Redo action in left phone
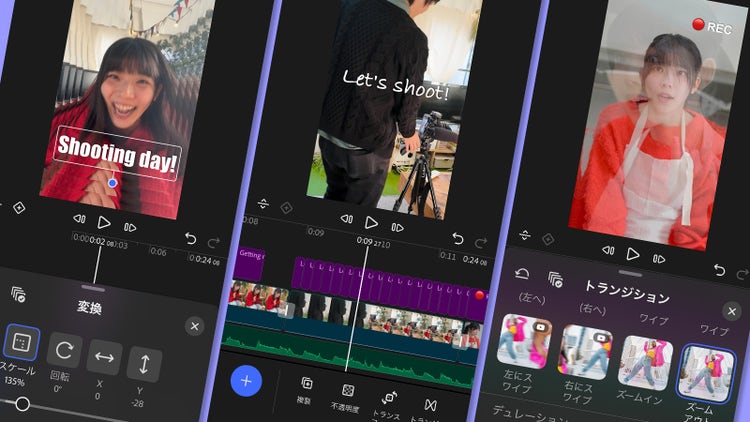750x422 pixels. click(213, 242)
